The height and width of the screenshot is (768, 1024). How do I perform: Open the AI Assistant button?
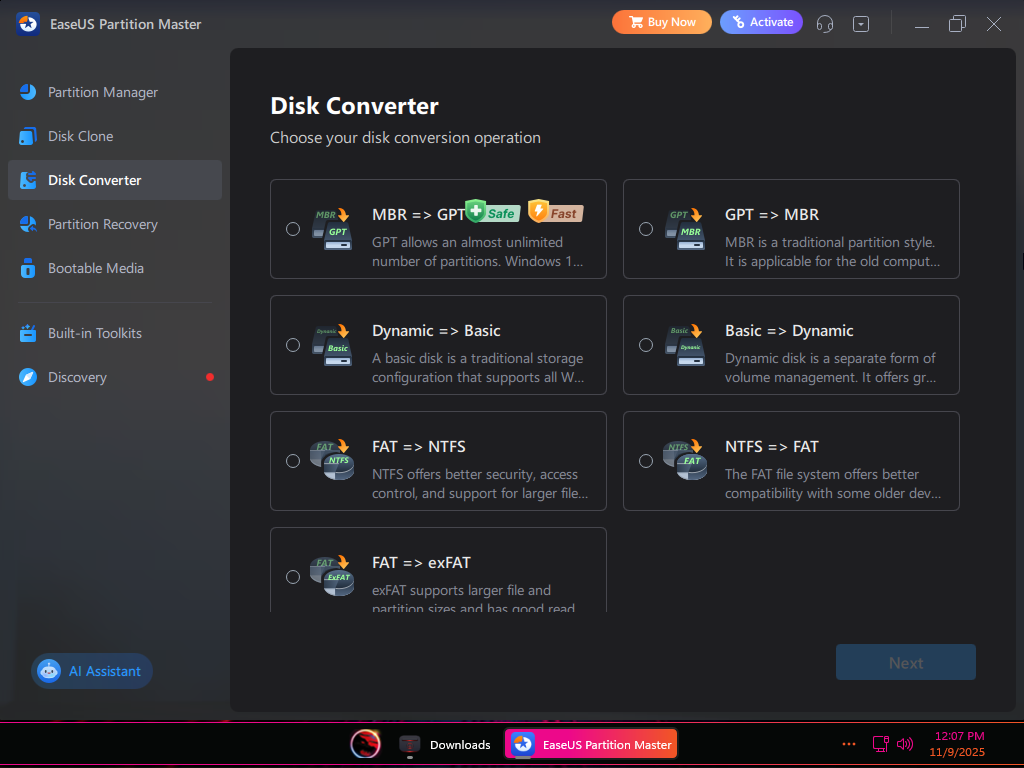click(92, 671)
